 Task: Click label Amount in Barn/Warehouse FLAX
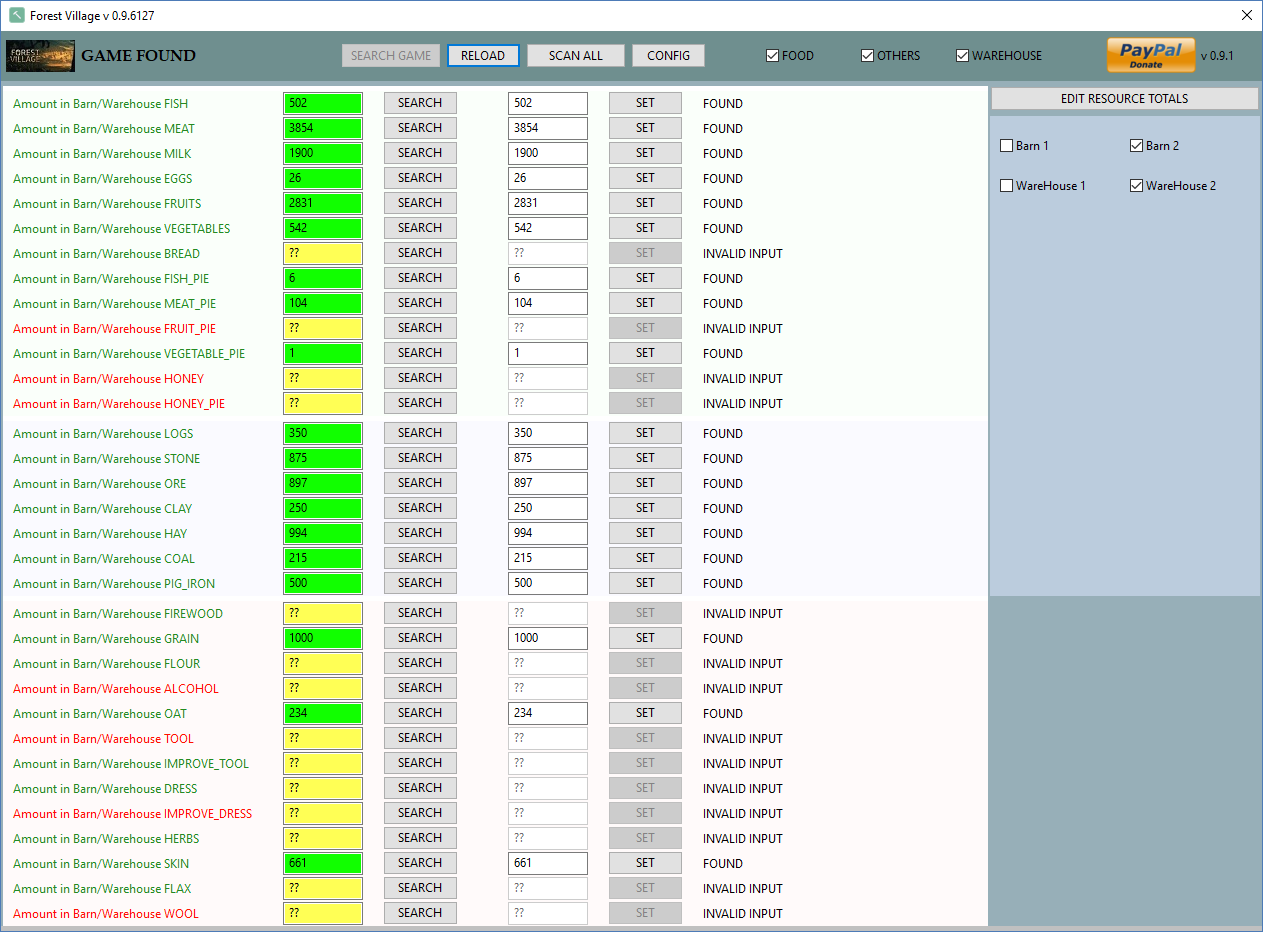pyautogui.click(x=102, y=889)
